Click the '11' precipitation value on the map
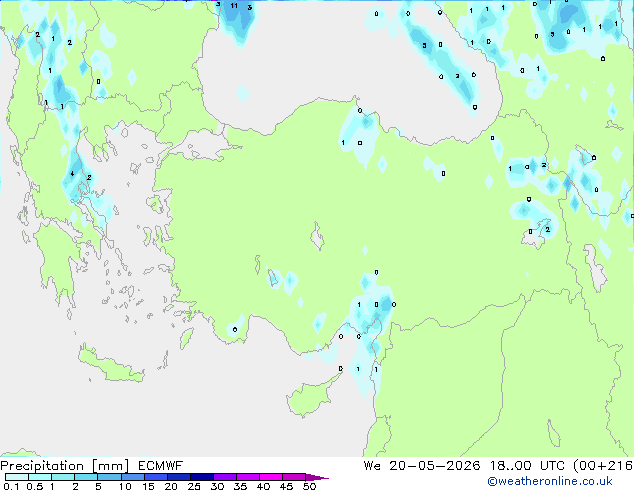Image resolution: width=634 pixels, height=490 pixels. coord(234,6)
